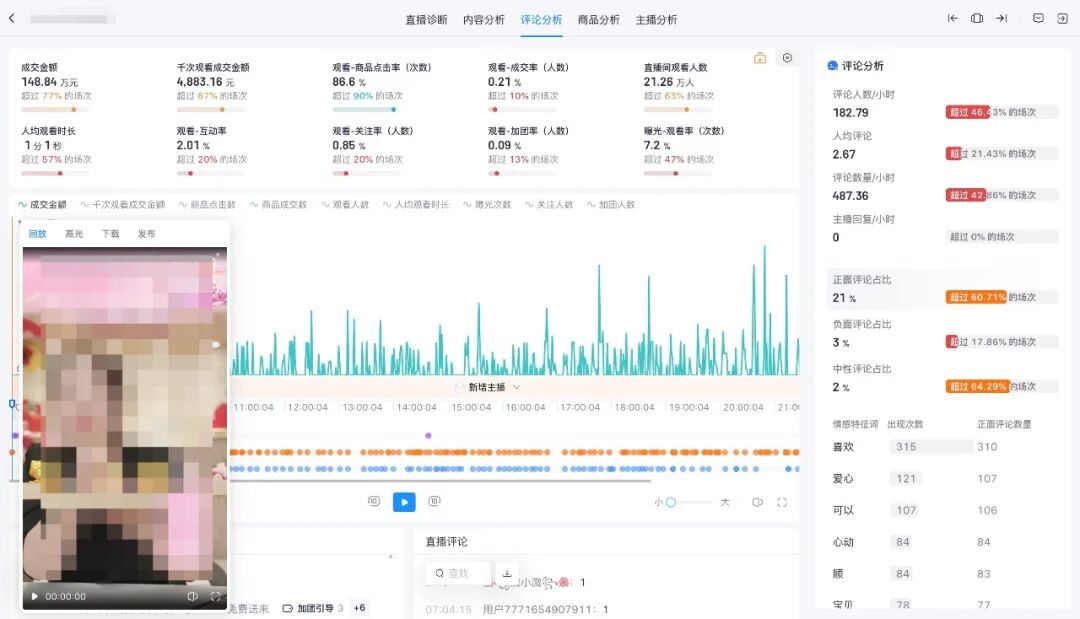Play the video in the replay popup
Image resolution: width=1080 pixels, height=619 pixels.
pos(34,596)
